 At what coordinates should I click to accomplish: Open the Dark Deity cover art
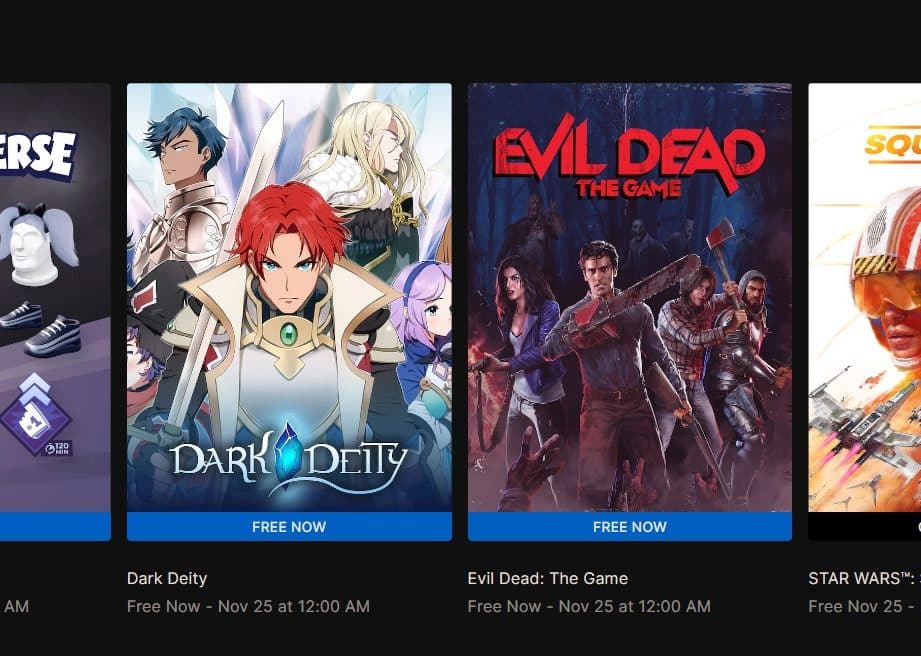tap(289, 297)
